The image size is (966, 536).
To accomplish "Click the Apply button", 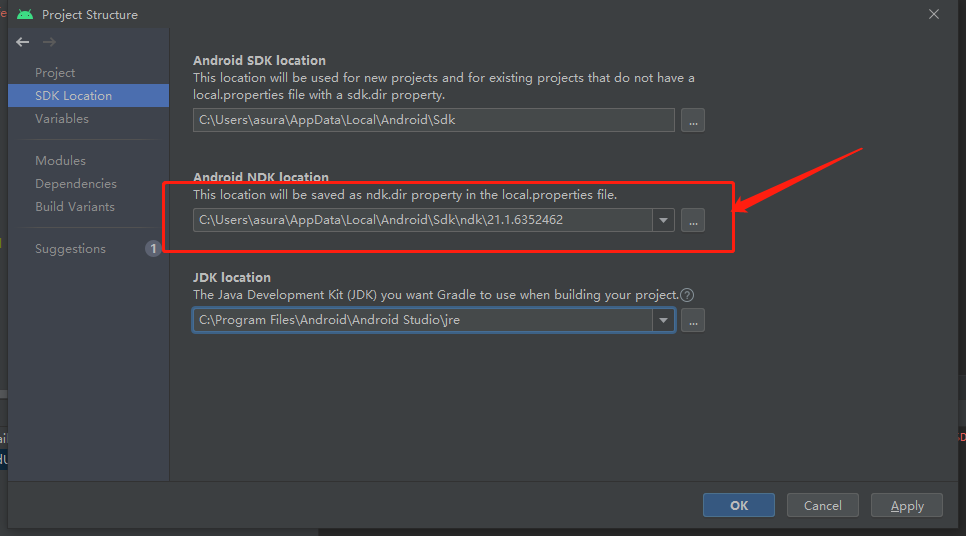I will [906, 505].
